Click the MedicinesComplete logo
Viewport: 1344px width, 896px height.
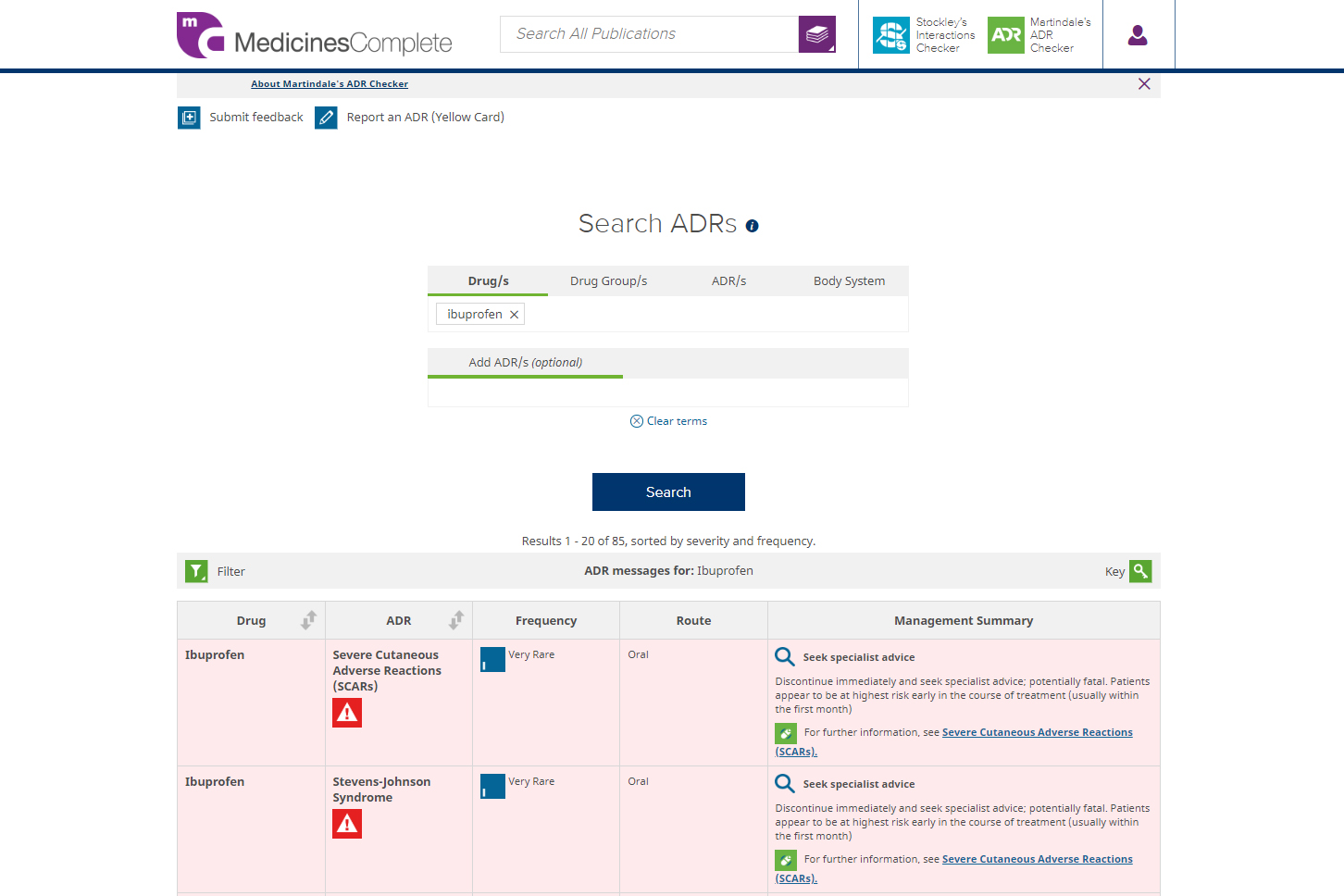pyautogui.click(x=314, y=36)
